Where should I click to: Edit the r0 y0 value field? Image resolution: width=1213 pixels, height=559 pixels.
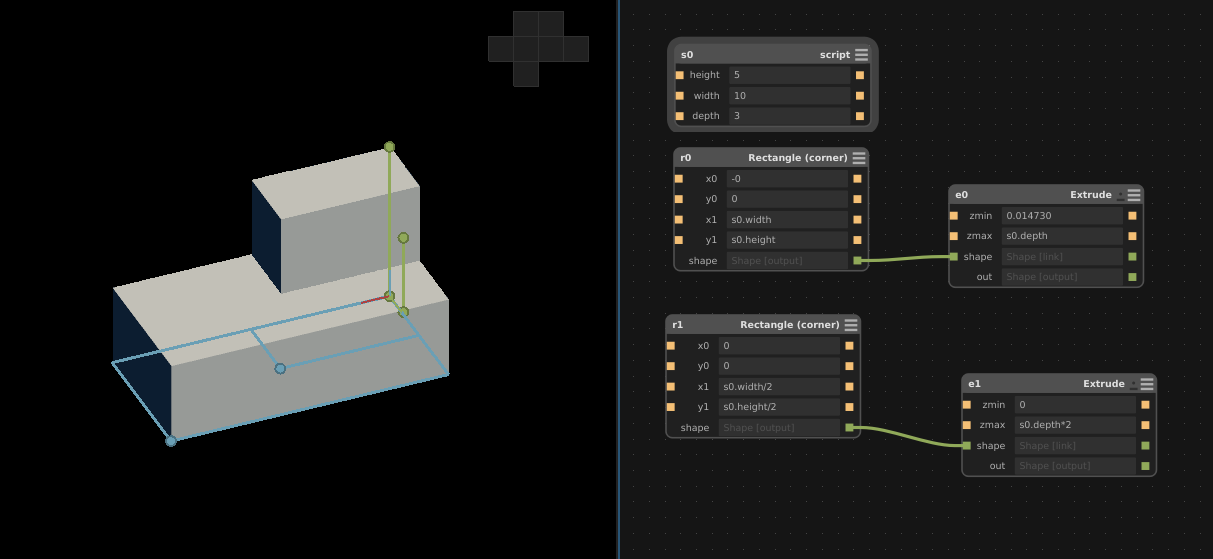click(787, 199)
